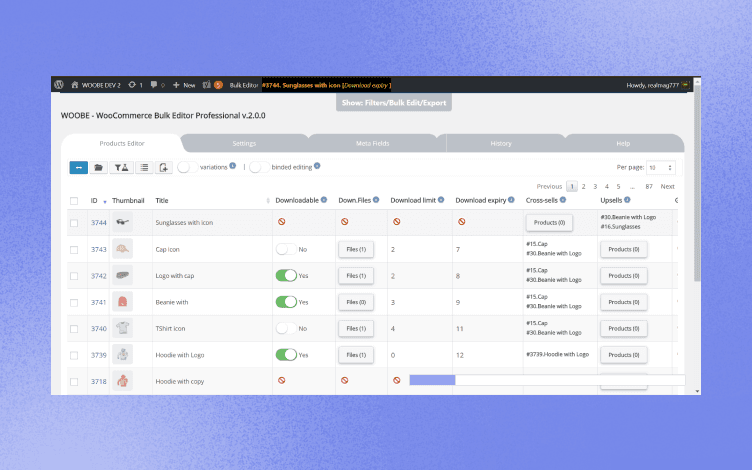Screen dimensions: 752x470
Task: Switch to the Settings tab
Action: 244,143
